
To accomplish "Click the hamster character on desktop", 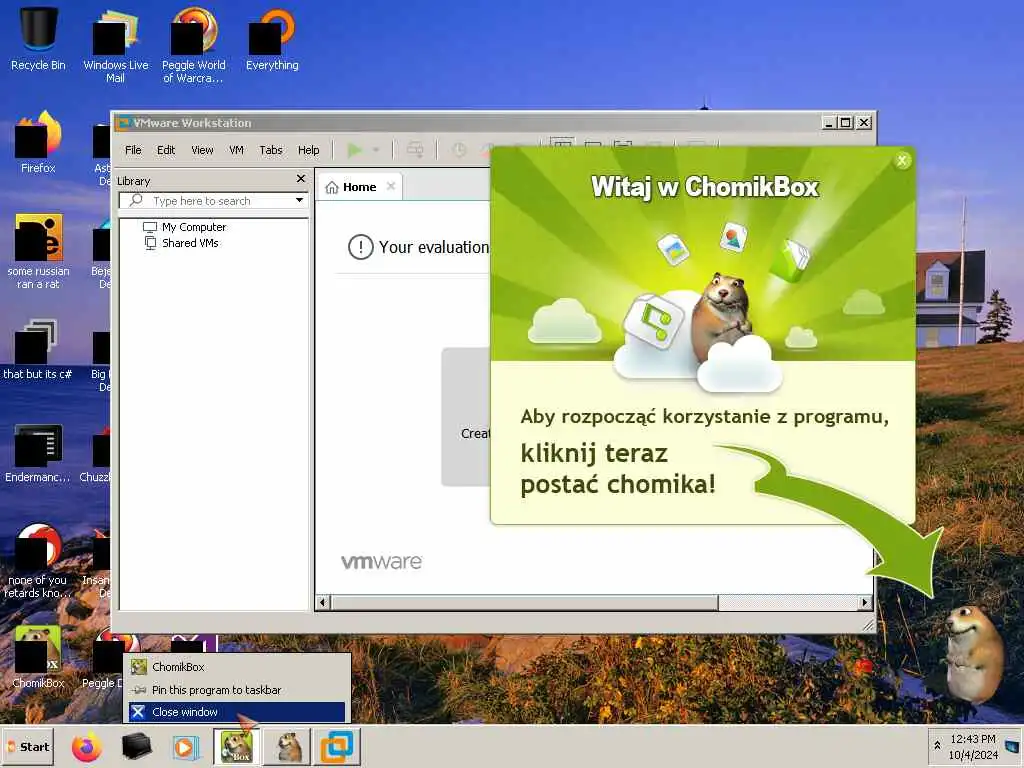I will point(974,653).
